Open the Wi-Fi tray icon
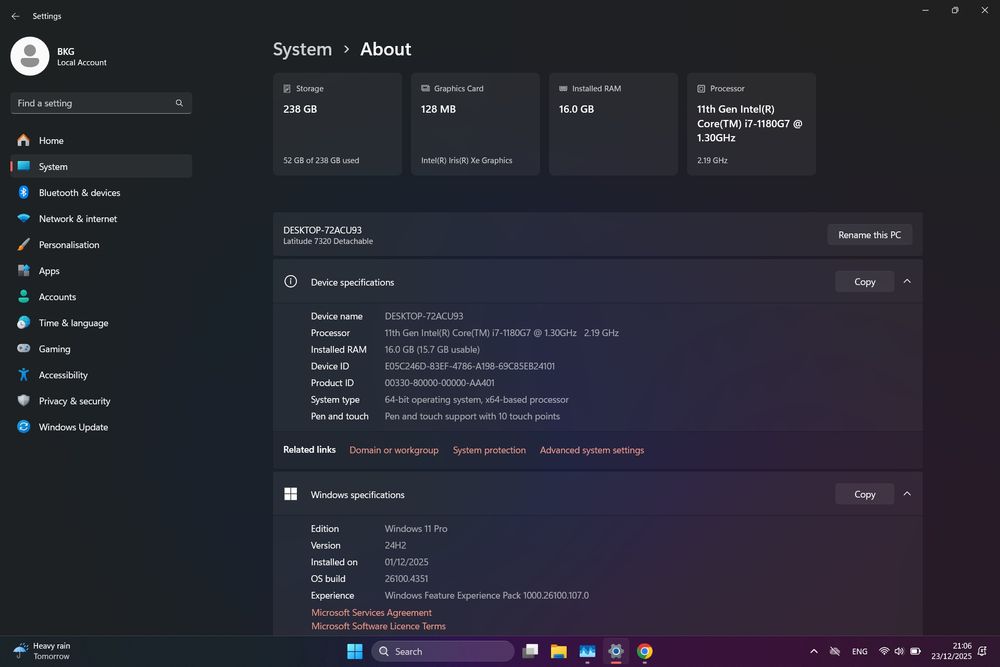This screenshot has width=1000, height=667. pyautogui.click(x=884, y=651)
